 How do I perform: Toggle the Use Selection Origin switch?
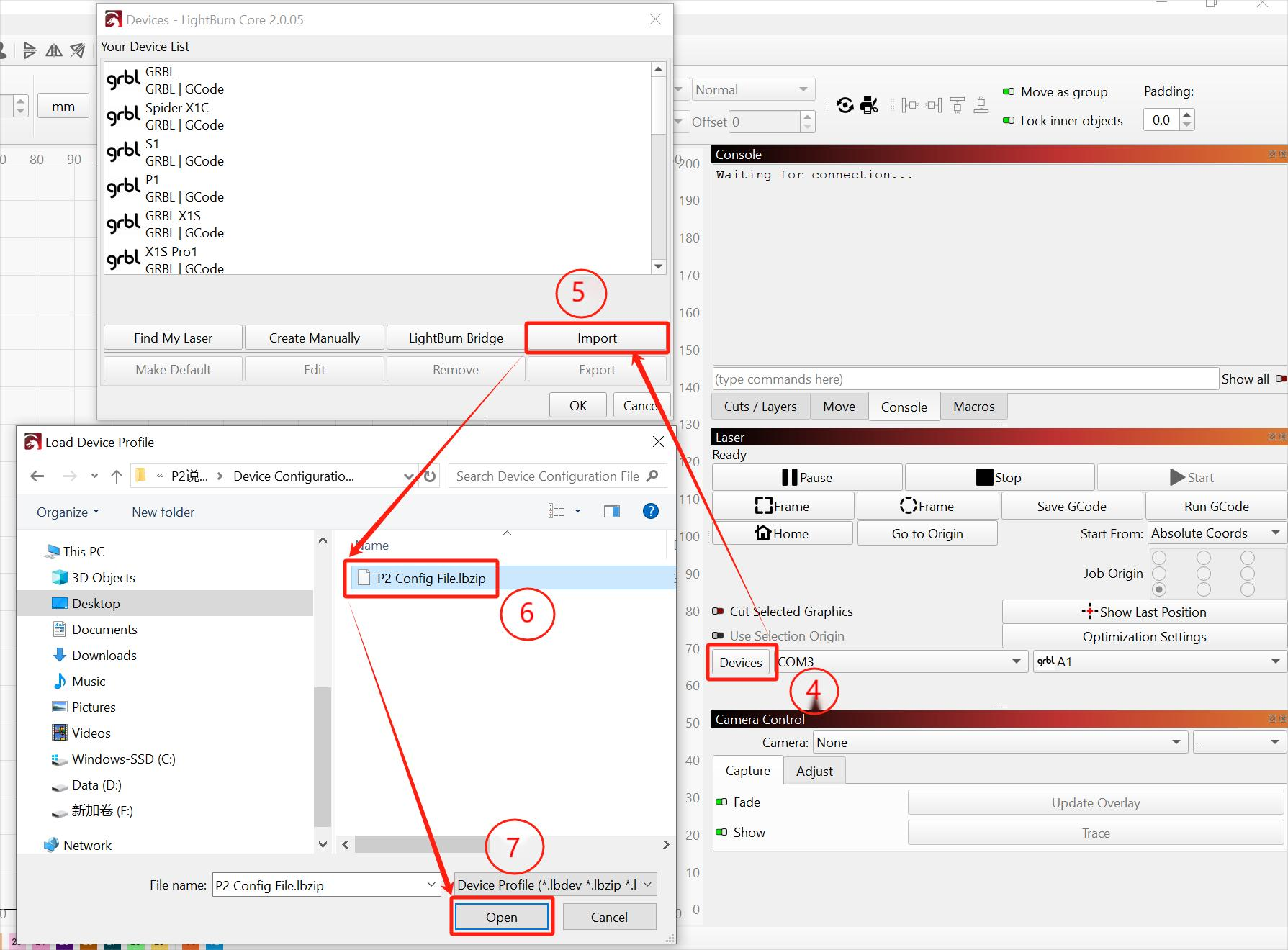click(x=718, y=635)
